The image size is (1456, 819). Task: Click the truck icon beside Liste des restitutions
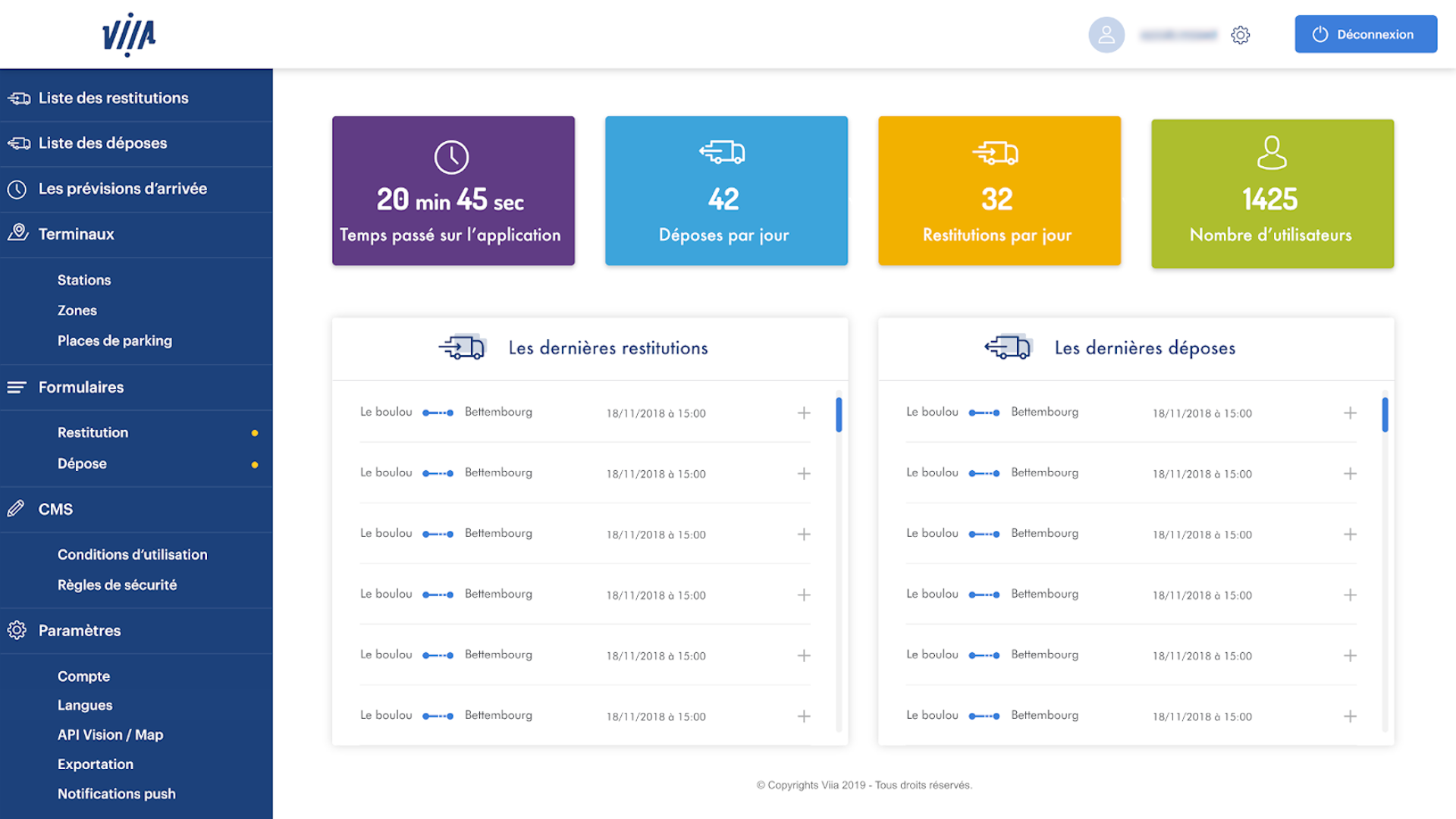[x=19, y=99]
